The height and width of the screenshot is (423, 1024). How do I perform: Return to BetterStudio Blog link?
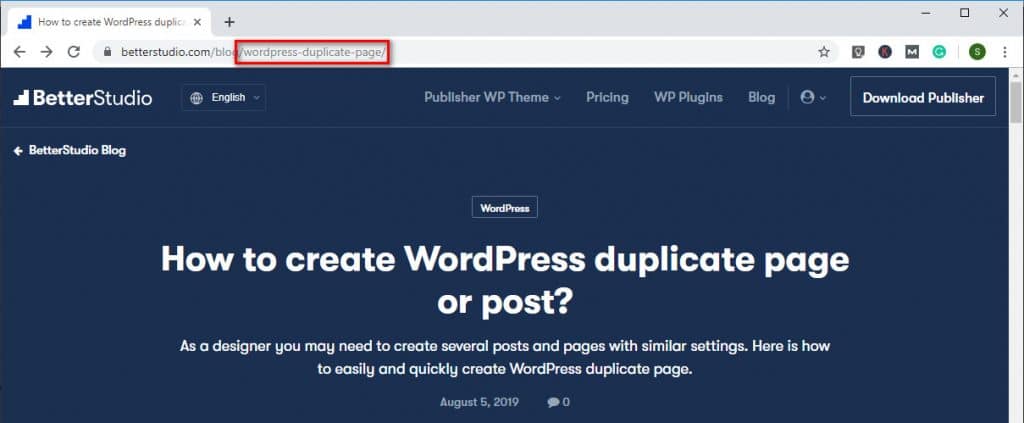pos(70,151)
